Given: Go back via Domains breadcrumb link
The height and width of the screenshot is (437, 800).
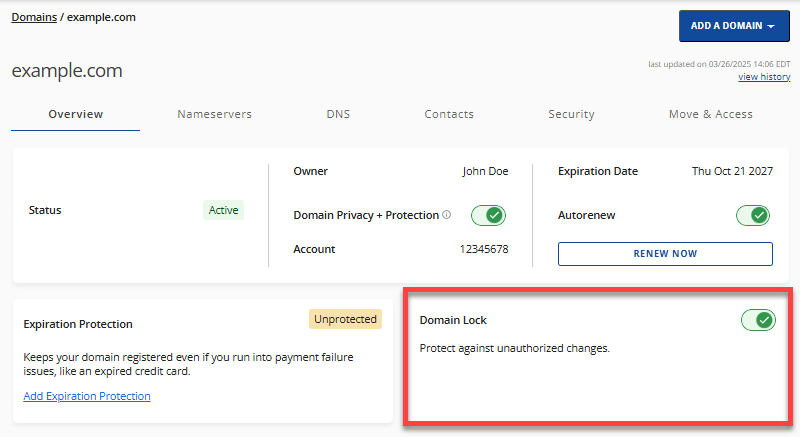Looking at the screenshot, I should tap(33, 17).
